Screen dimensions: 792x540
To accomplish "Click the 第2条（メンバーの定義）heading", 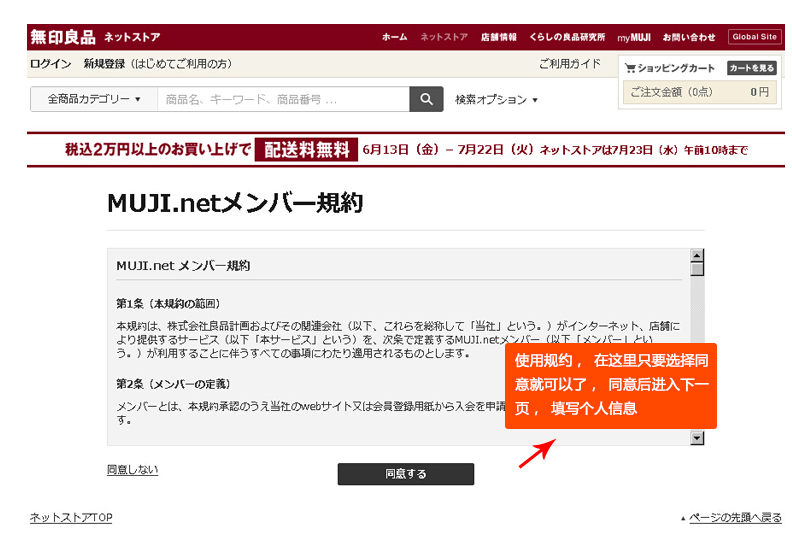I will (173, 384).
